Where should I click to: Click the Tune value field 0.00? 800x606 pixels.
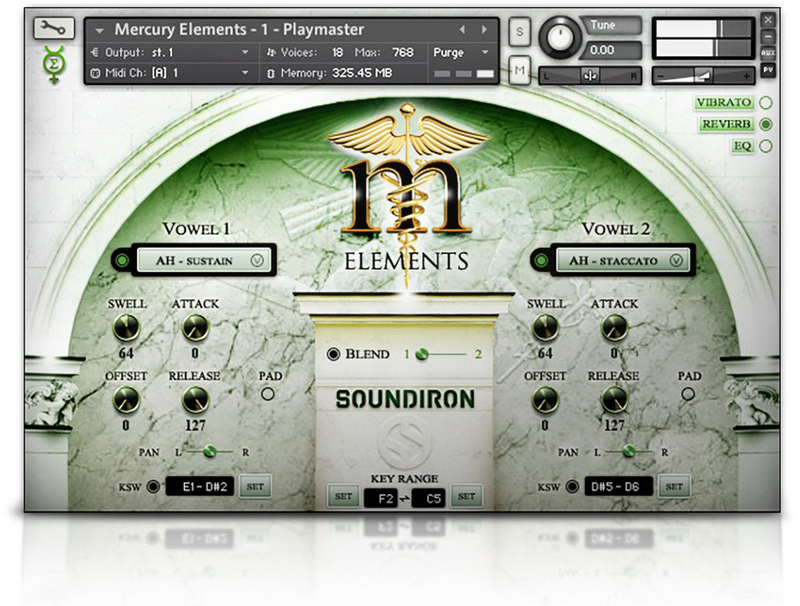pos(610,50)
